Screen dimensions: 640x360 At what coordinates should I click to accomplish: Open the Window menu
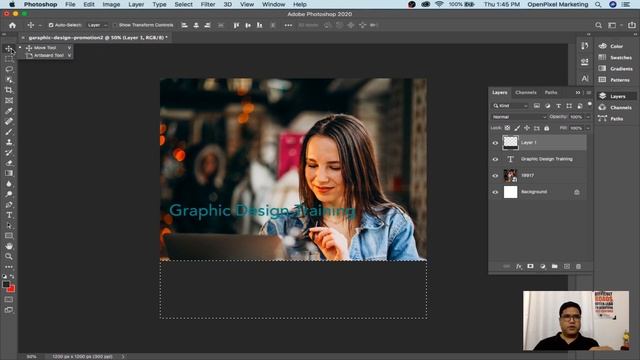[x=273, y=4]
